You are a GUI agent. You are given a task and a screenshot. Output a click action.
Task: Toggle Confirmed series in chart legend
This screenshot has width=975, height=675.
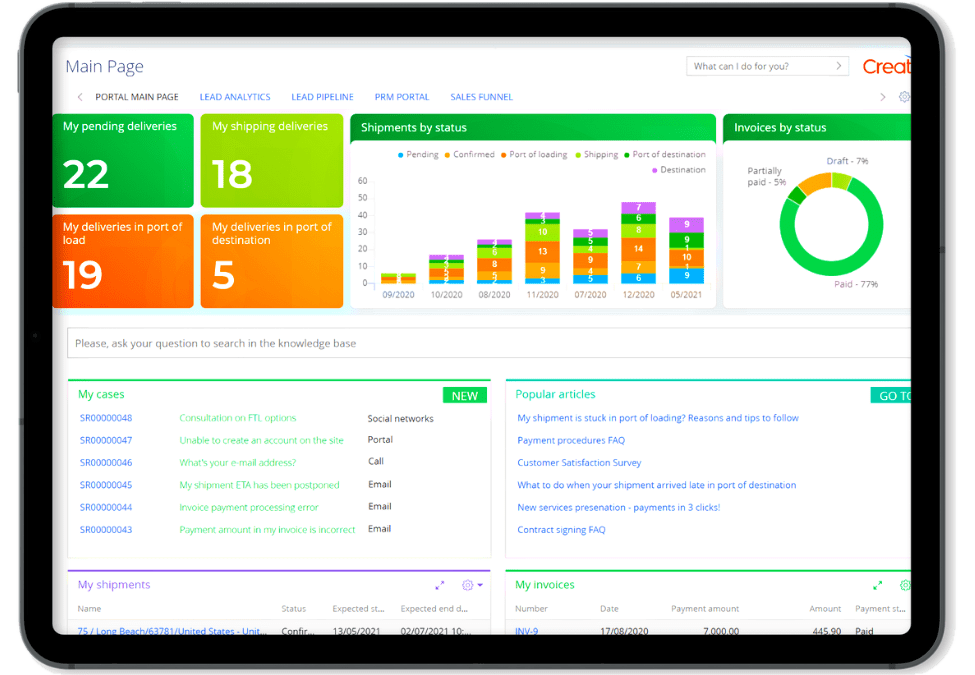[x=469, y=155]
